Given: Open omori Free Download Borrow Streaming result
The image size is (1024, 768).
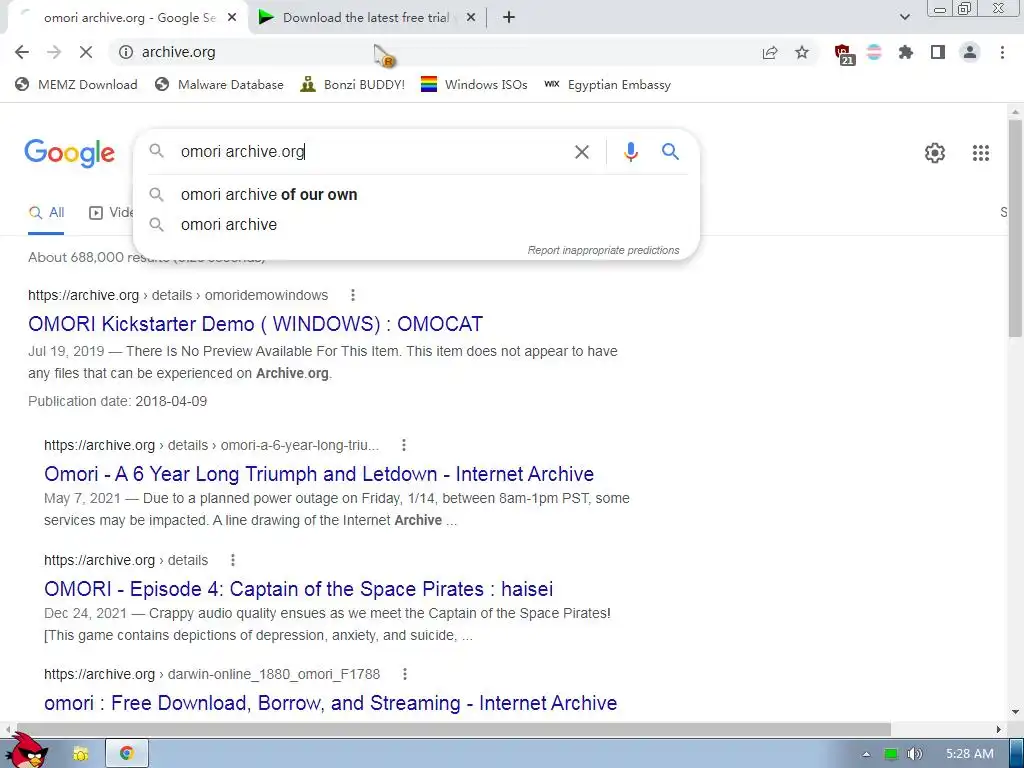Looking at the screenshot, I should 330,703.
